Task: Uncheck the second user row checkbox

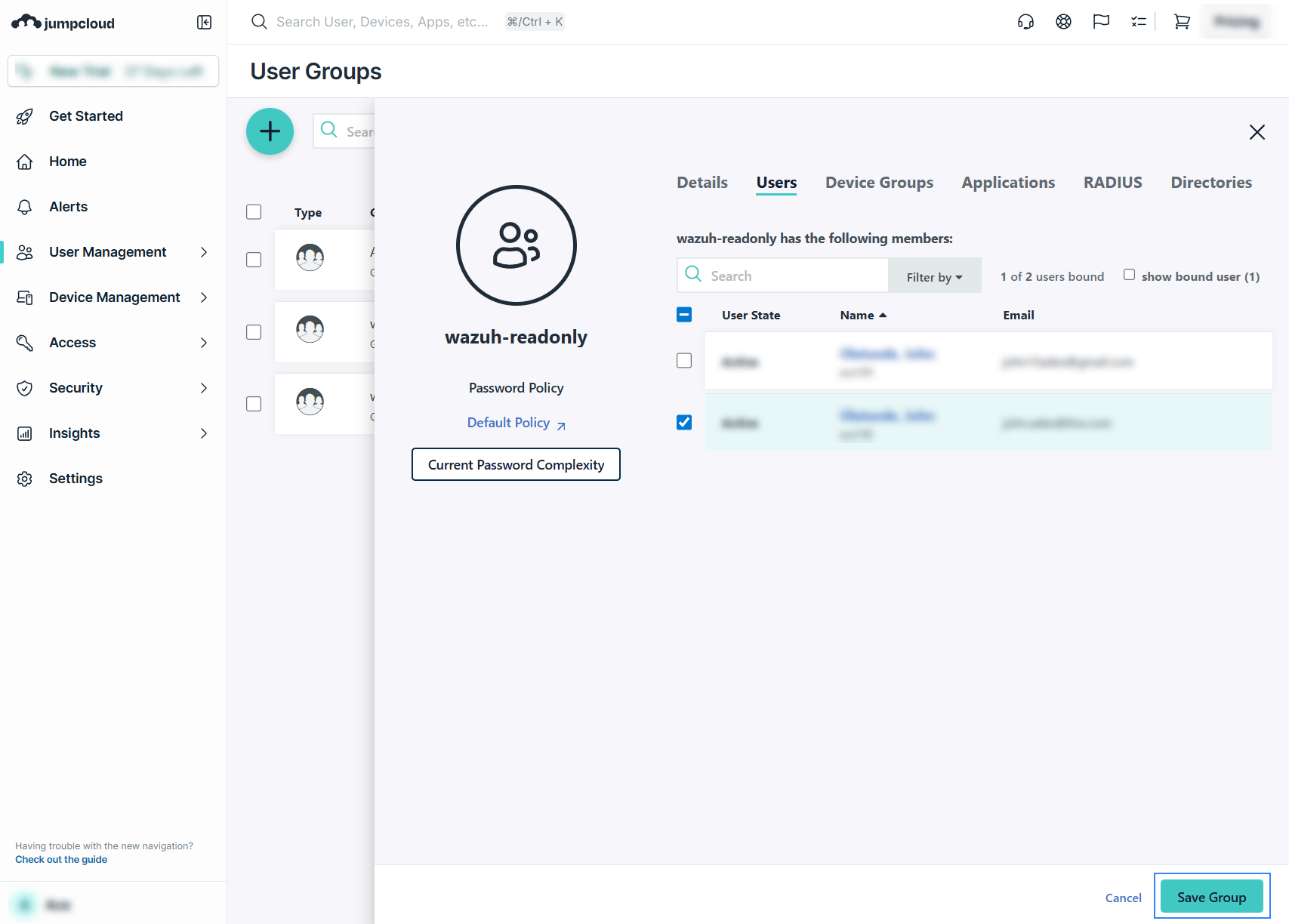Action: click(684, 423)
